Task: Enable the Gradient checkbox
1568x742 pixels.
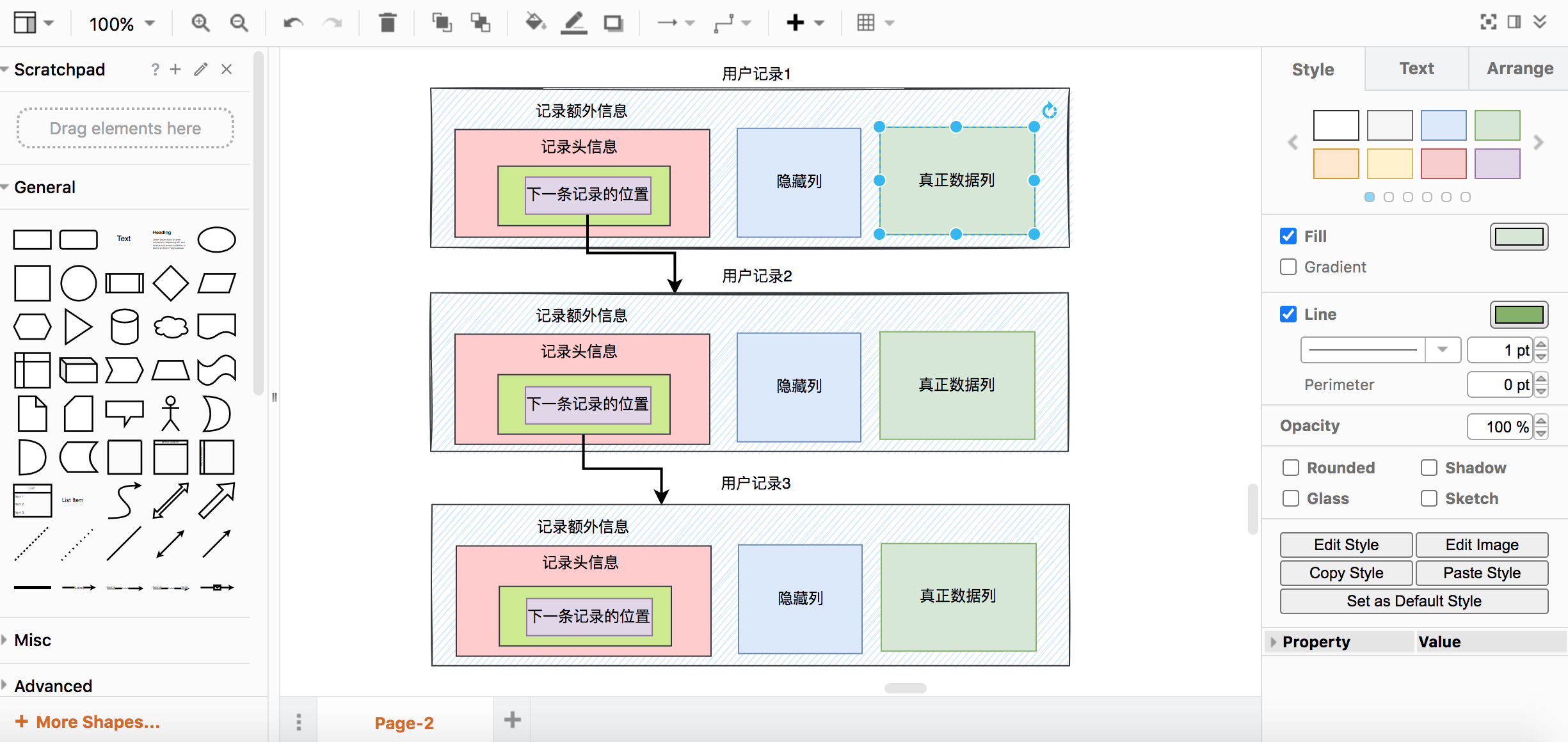Action: point(1288,267)
